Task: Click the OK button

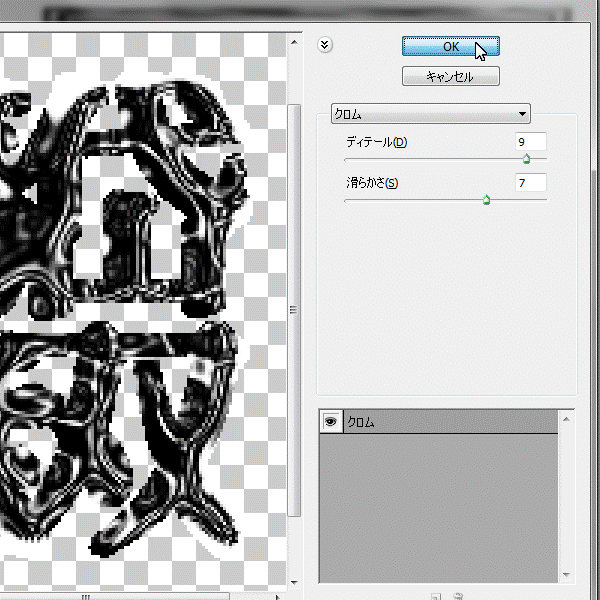Action: click(450, 46)
